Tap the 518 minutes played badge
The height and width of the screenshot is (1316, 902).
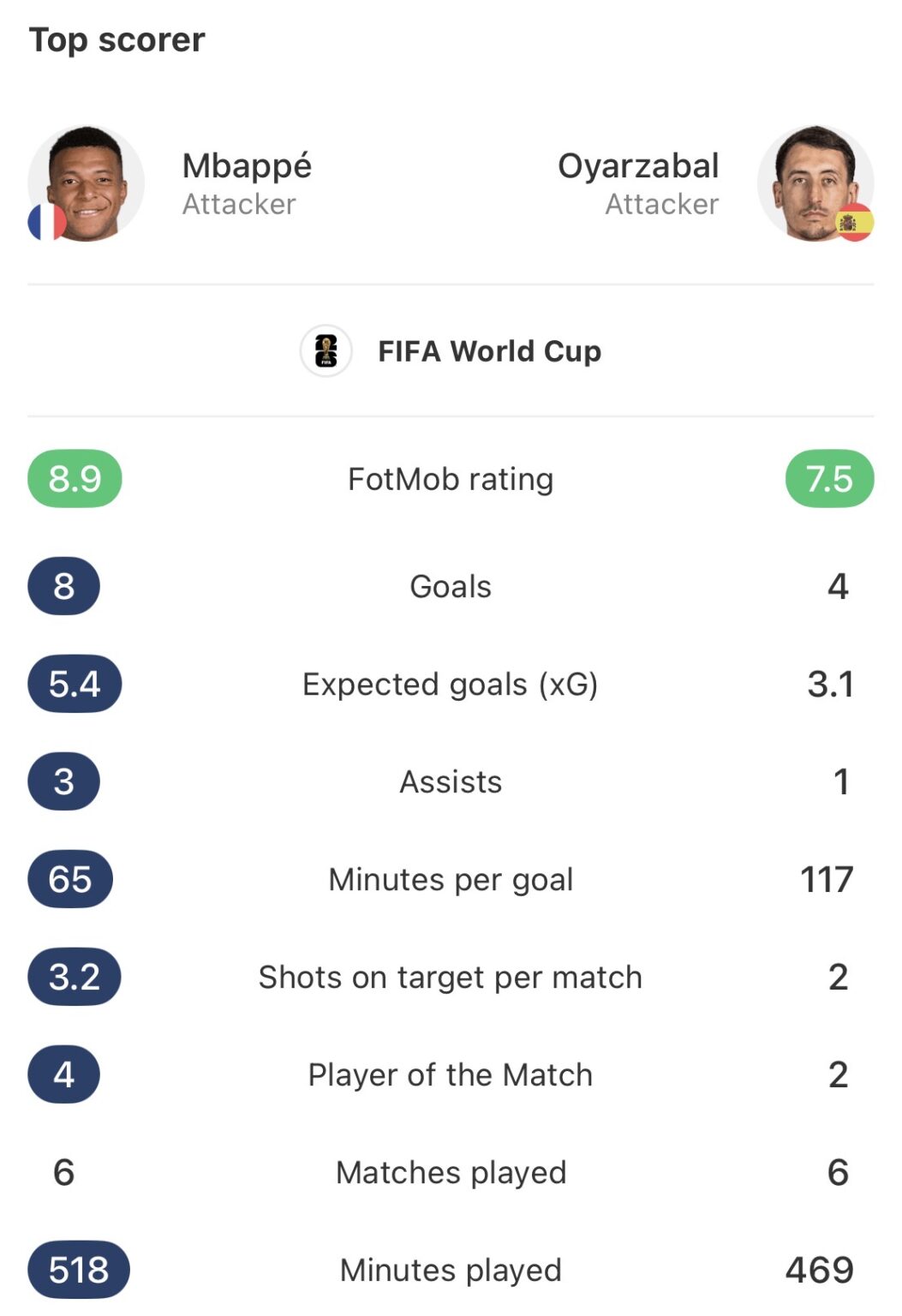point(79,1270)
